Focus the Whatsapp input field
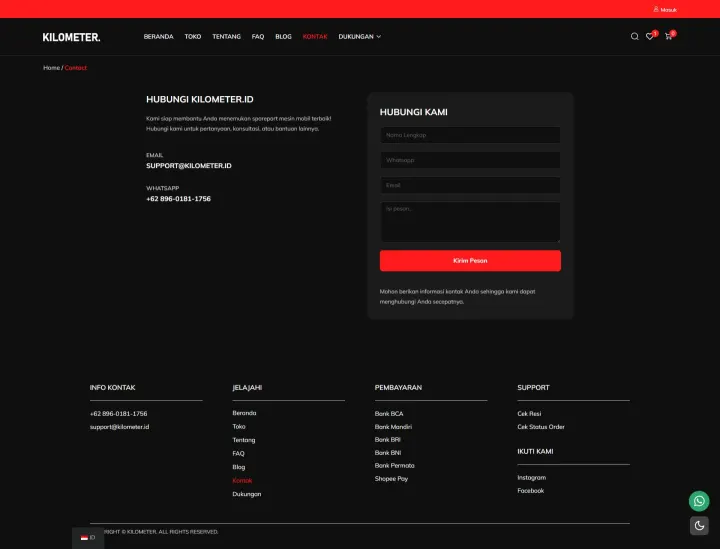 coord(470,160)
